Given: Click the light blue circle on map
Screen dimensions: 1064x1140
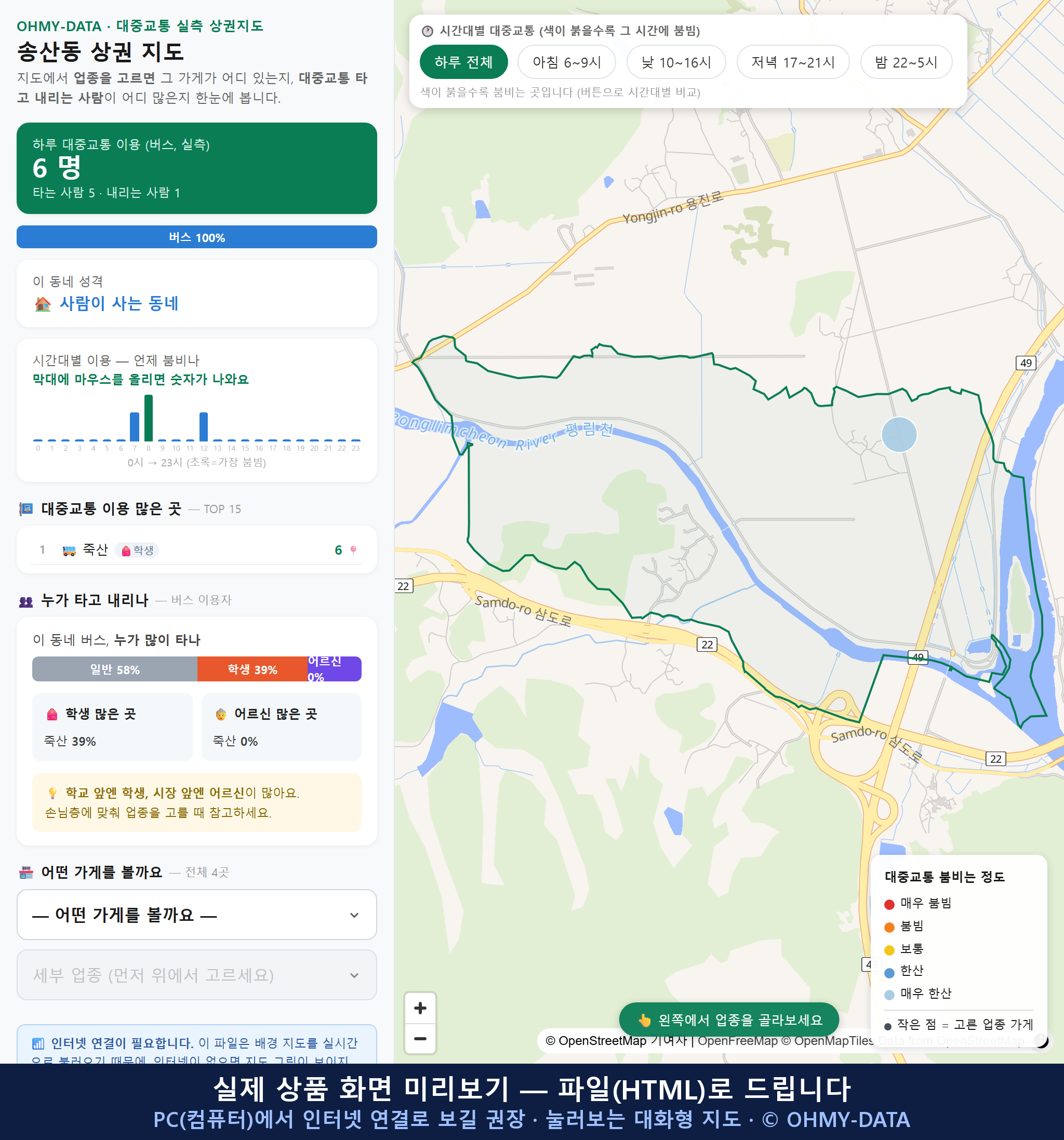Looking at the screenshot, I should pyautogui.click(x=899, y=435).
